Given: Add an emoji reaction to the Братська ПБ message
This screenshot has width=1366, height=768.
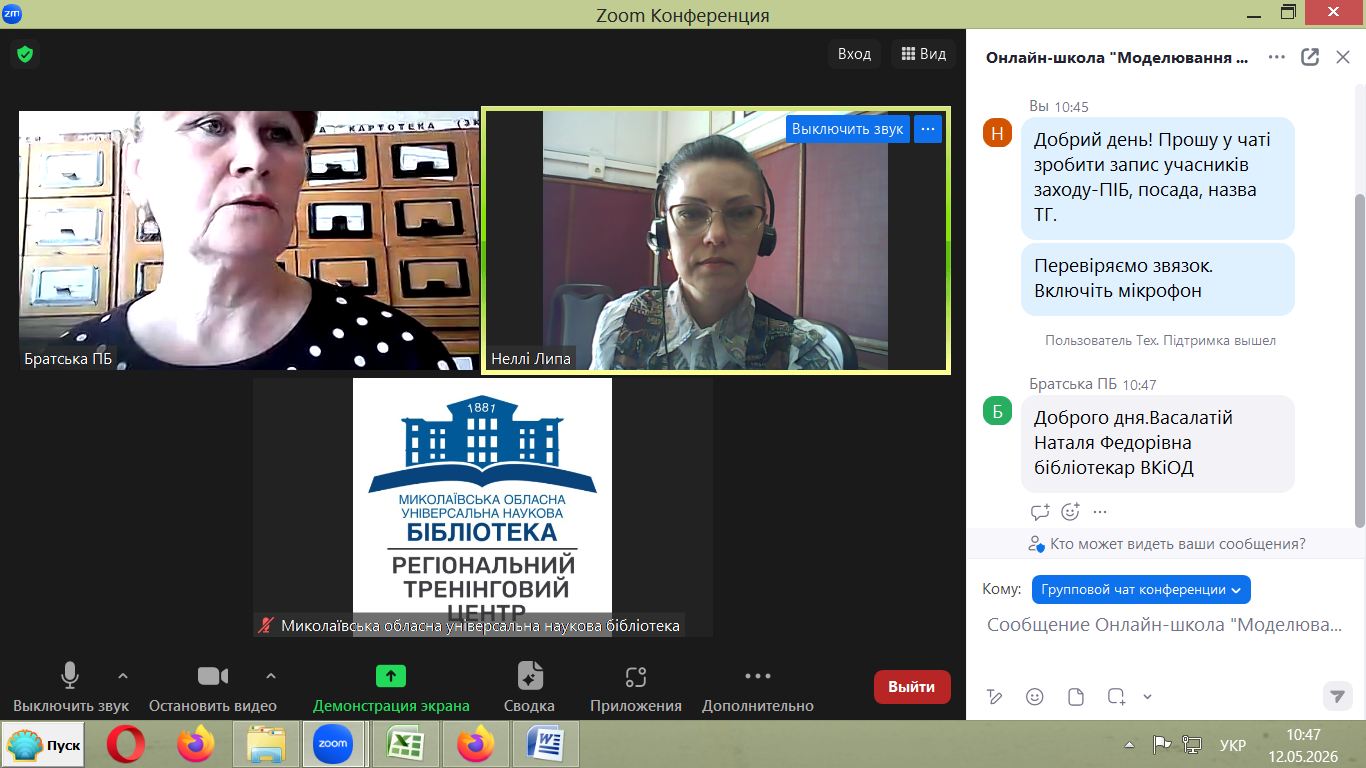Looking at the screenshot, I should click(1070, 512).
